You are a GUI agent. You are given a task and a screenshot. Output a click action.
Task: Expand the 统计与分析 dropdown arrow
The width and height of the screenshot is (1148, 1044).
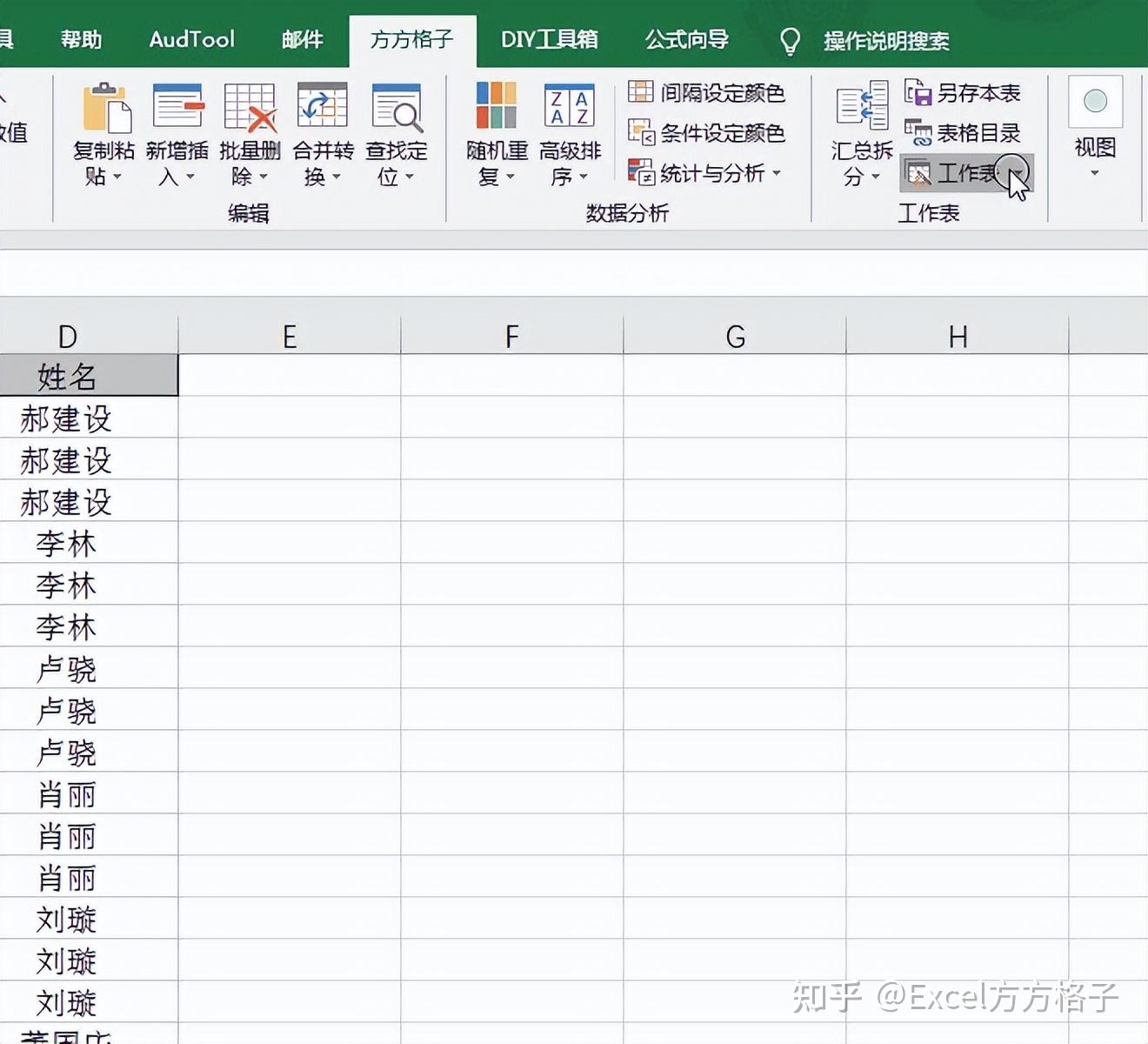tap(777, 173)
